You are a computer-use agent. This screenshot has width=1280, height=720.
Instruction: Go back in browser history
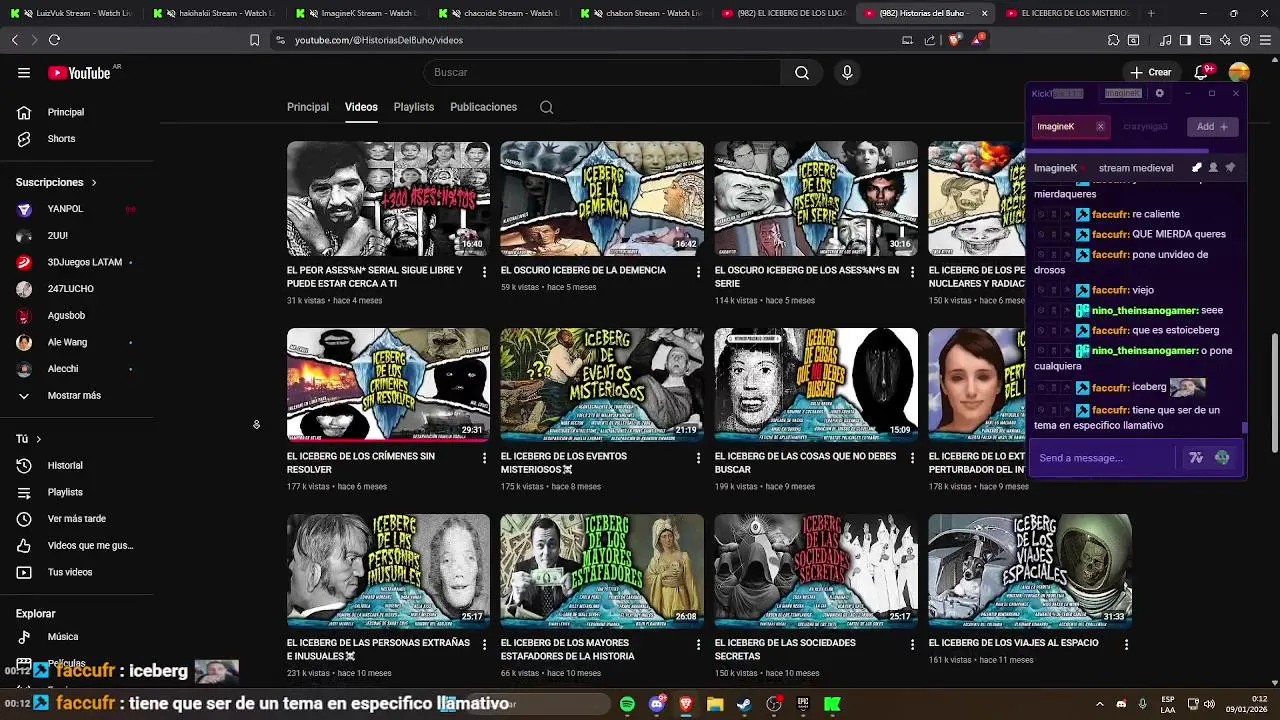tap(14, 40)
